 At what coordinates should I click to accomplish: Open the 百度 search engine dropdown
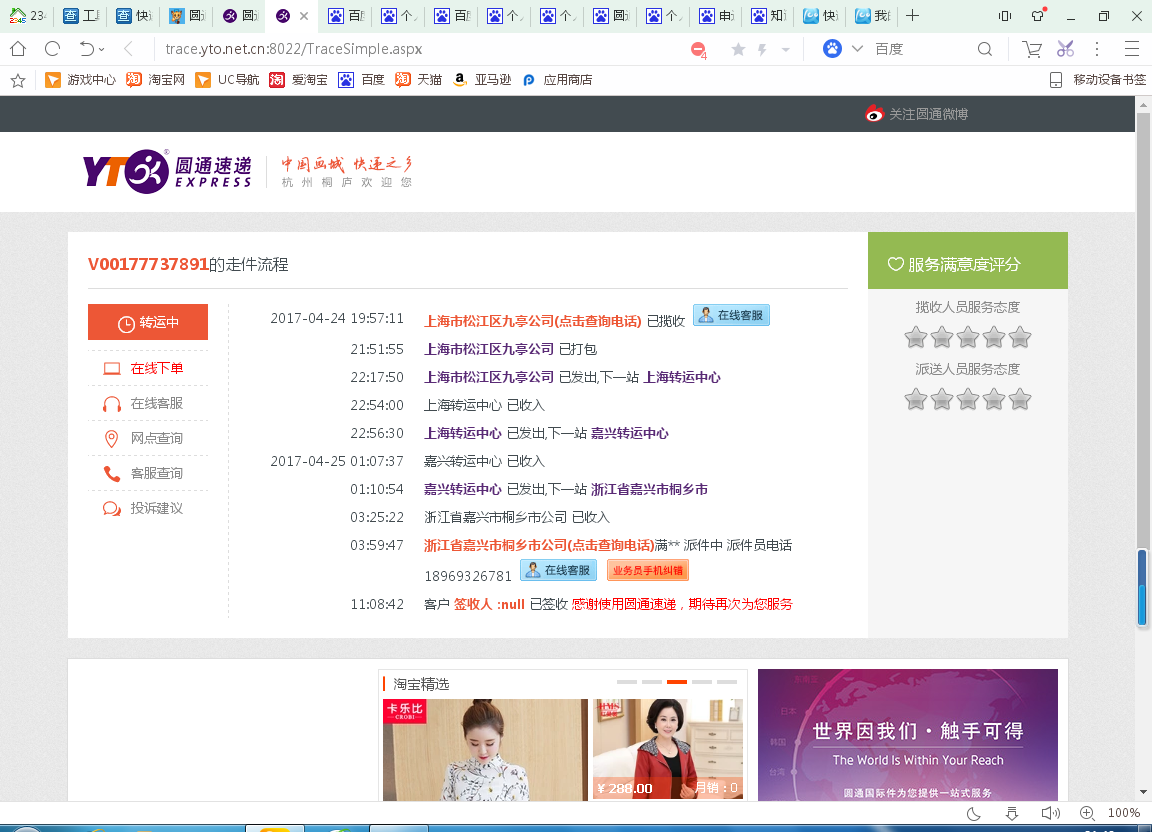(x=855, y=48)
